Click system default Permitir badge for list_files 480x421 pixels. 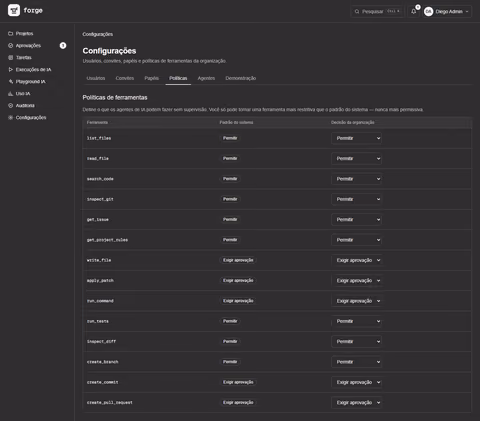pyautogui.click(x=230, y=138)
